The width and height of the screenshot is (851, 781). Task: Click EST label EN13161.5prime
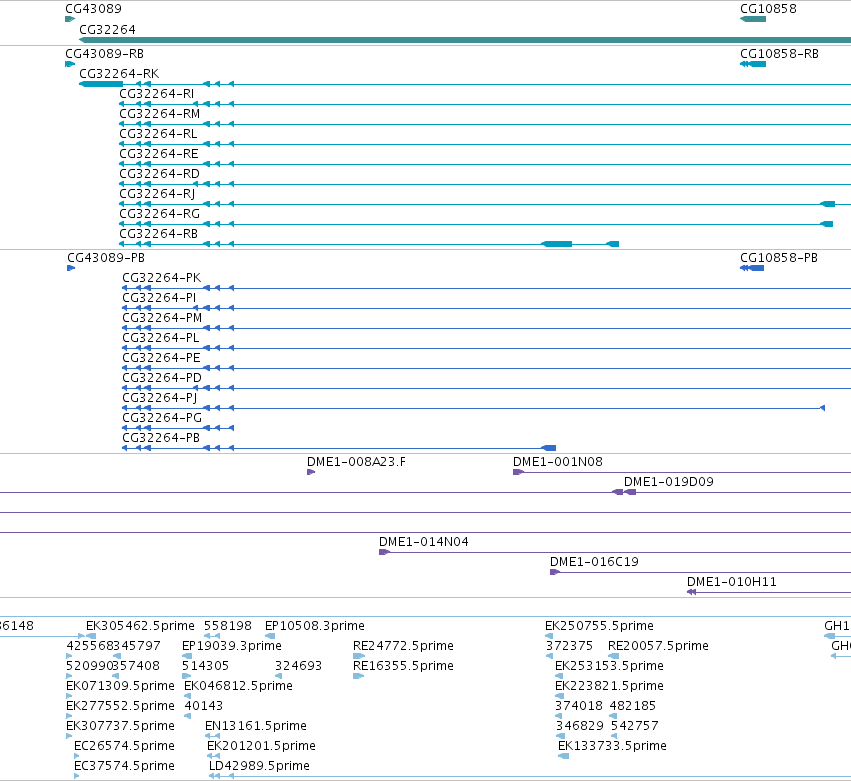point(256,726)
